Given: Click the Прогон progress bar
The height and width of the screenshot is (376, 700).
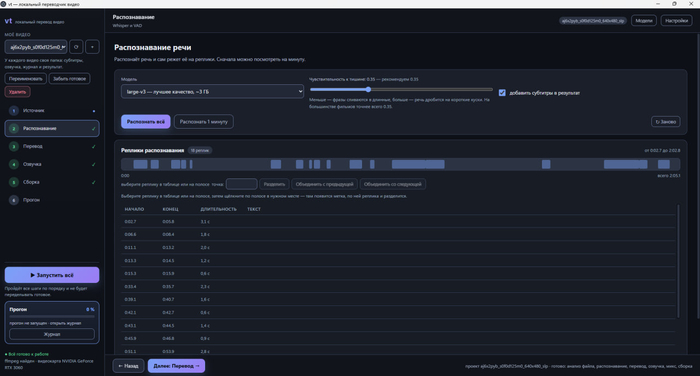Looking at the screenshot, I should tap(52, 317).
